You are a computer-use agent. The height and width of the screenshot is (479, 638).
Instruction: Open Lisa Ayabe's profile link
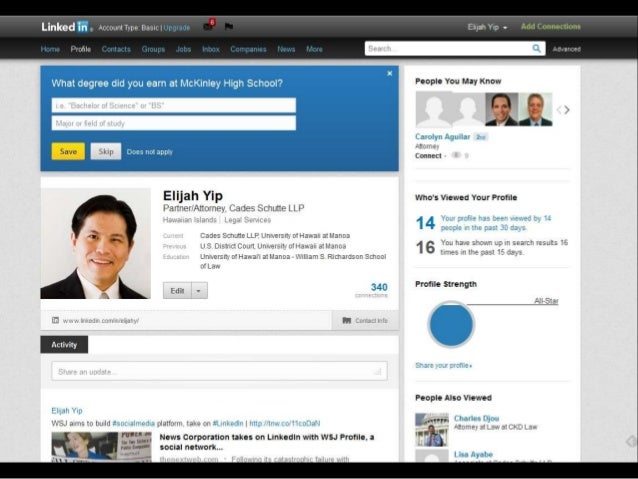(x=473, y=454)
